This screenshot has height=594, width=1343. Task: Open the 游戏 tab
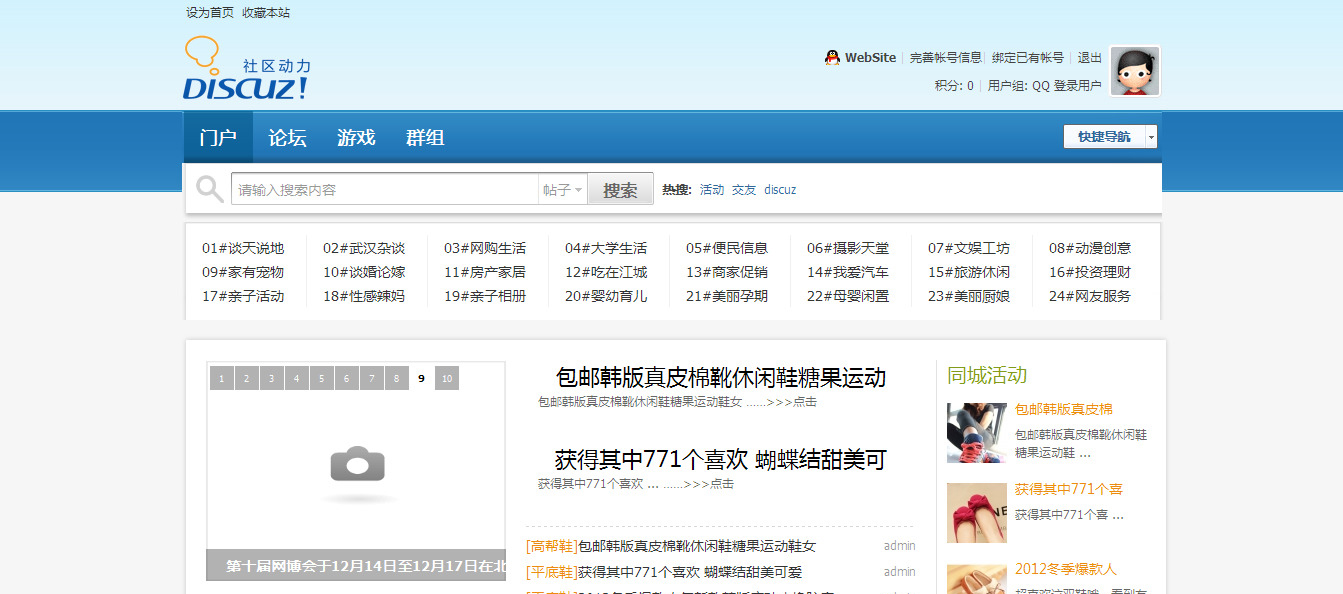356,138
